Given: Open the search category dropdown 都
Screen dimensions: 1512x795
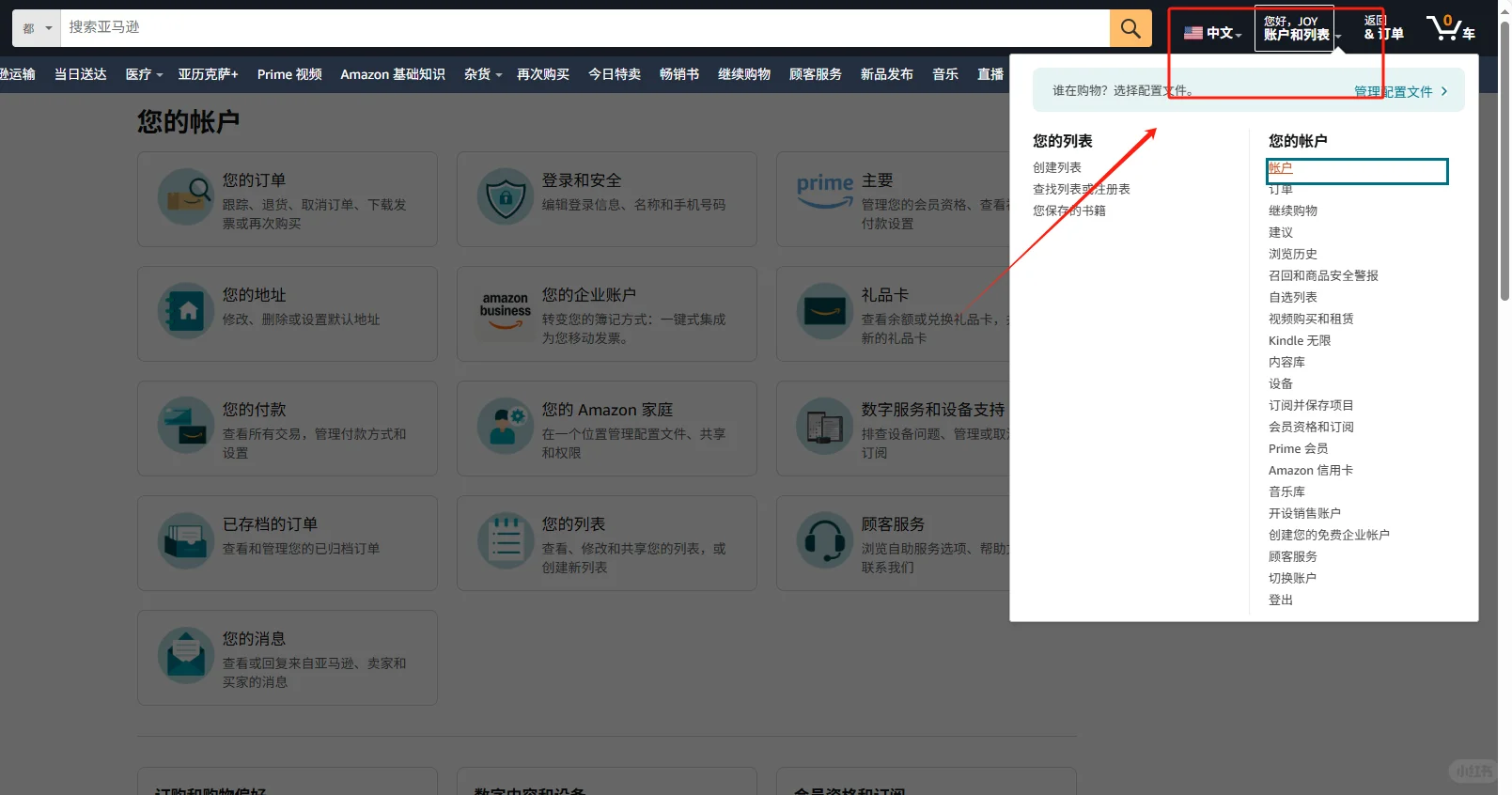Looking at the screenshot, I should pos(37,28).
